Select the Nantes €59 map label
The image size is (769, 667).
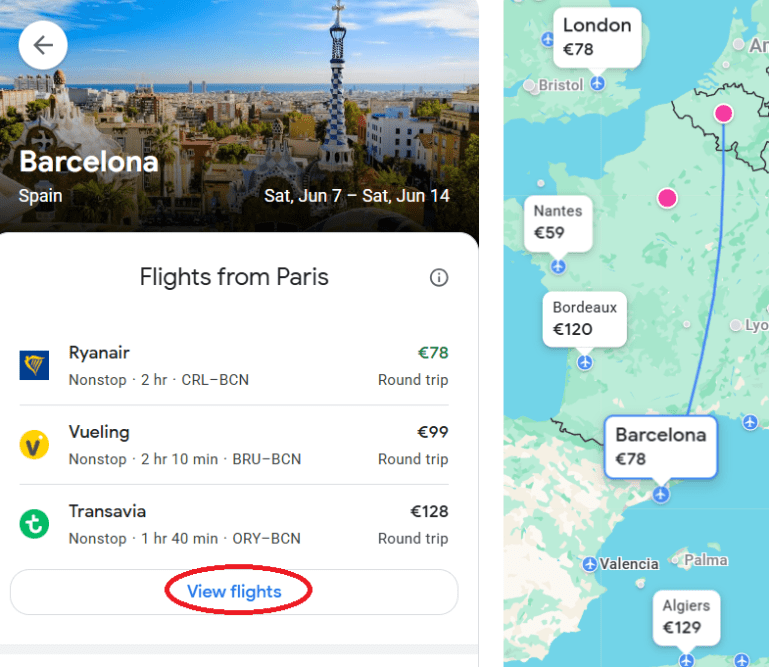click(558, 222)
